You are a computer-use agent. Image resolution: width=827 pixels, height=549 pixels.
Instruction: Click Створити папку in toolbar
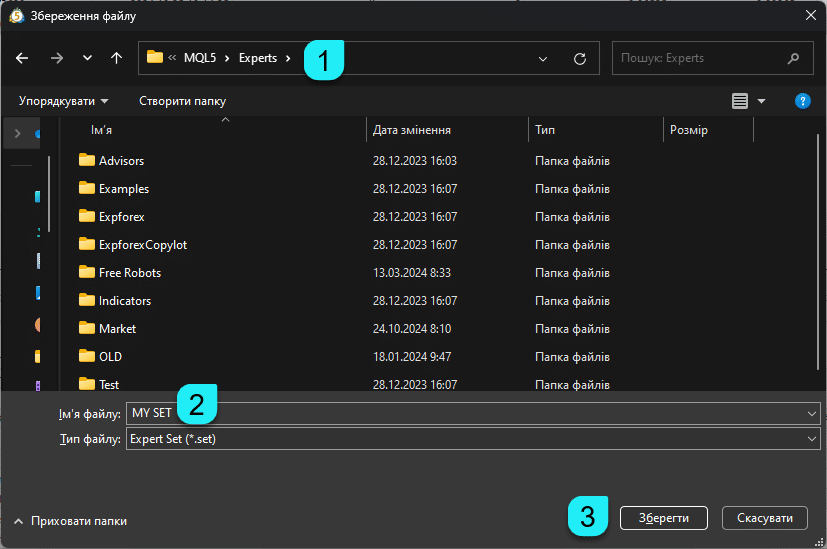[182, 101]
